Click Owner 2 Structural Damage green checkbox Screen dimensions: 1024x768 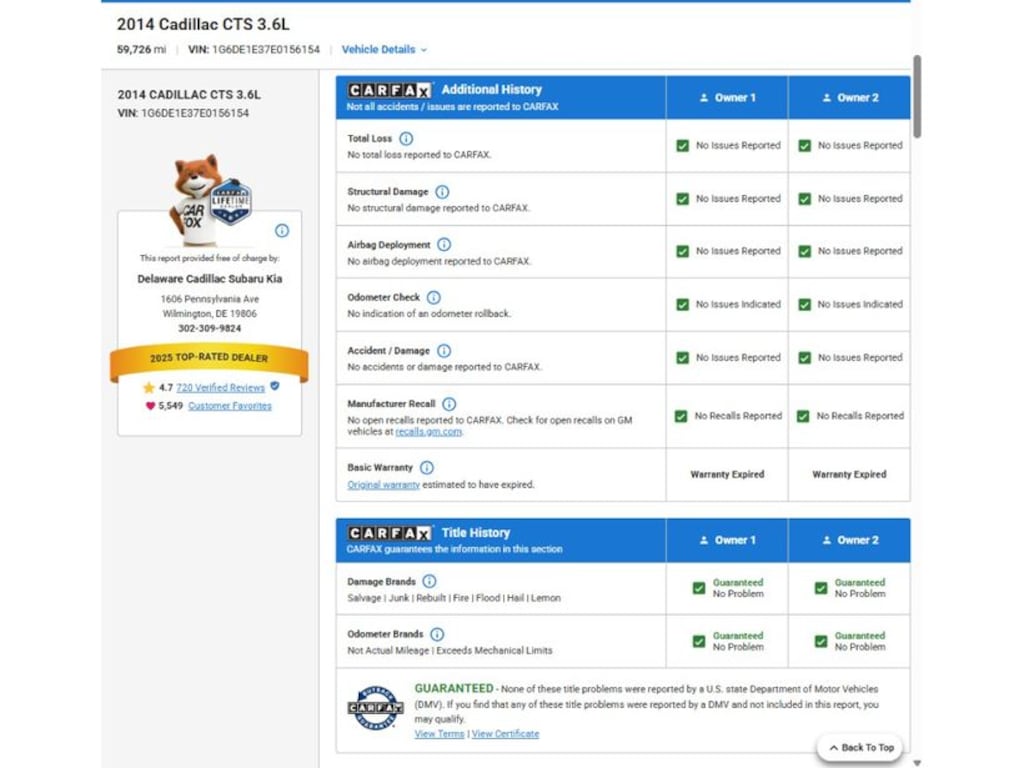(x=805, y=199)
